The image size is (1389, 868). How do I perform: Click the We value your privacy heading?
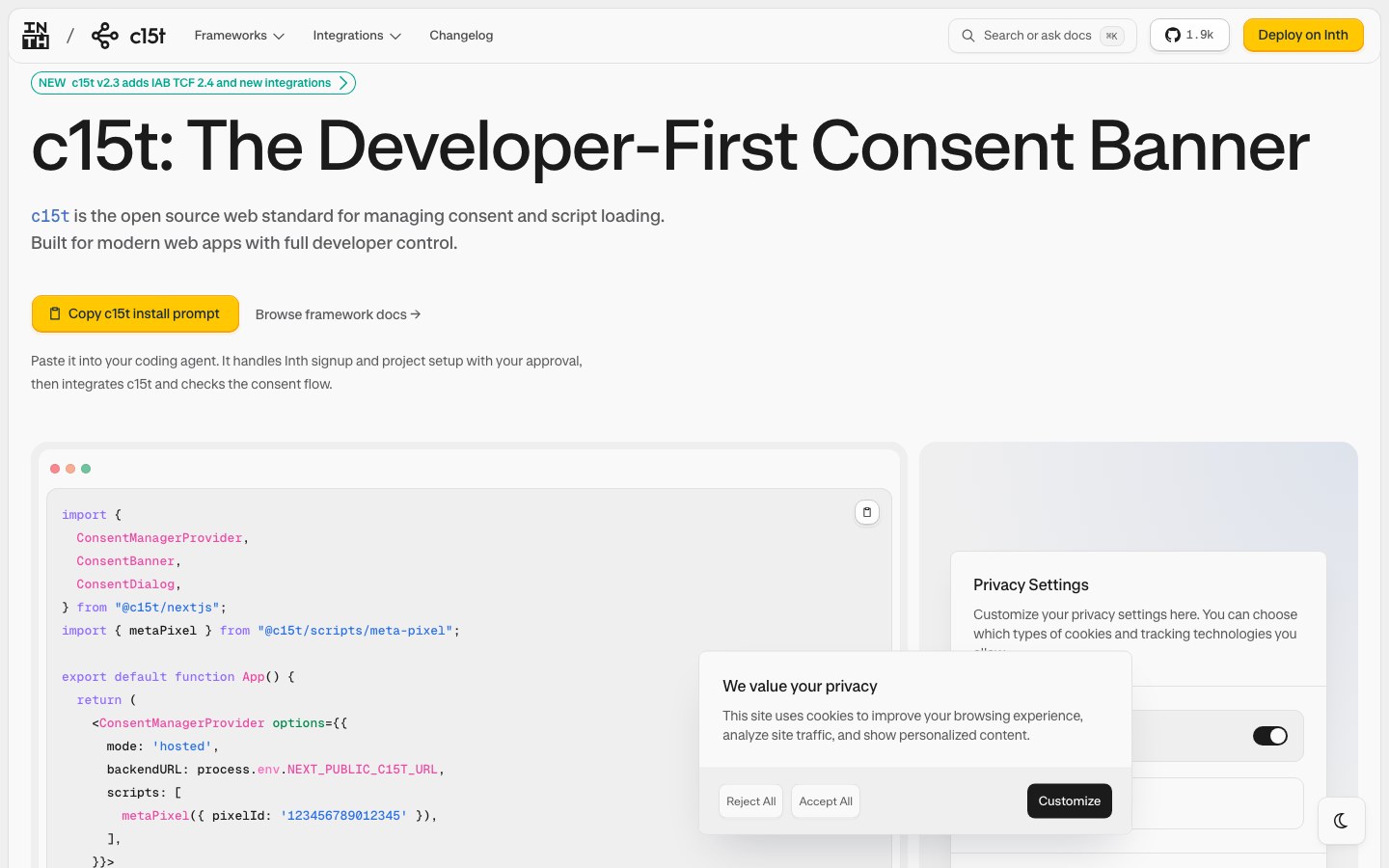[x=800, y=686]
